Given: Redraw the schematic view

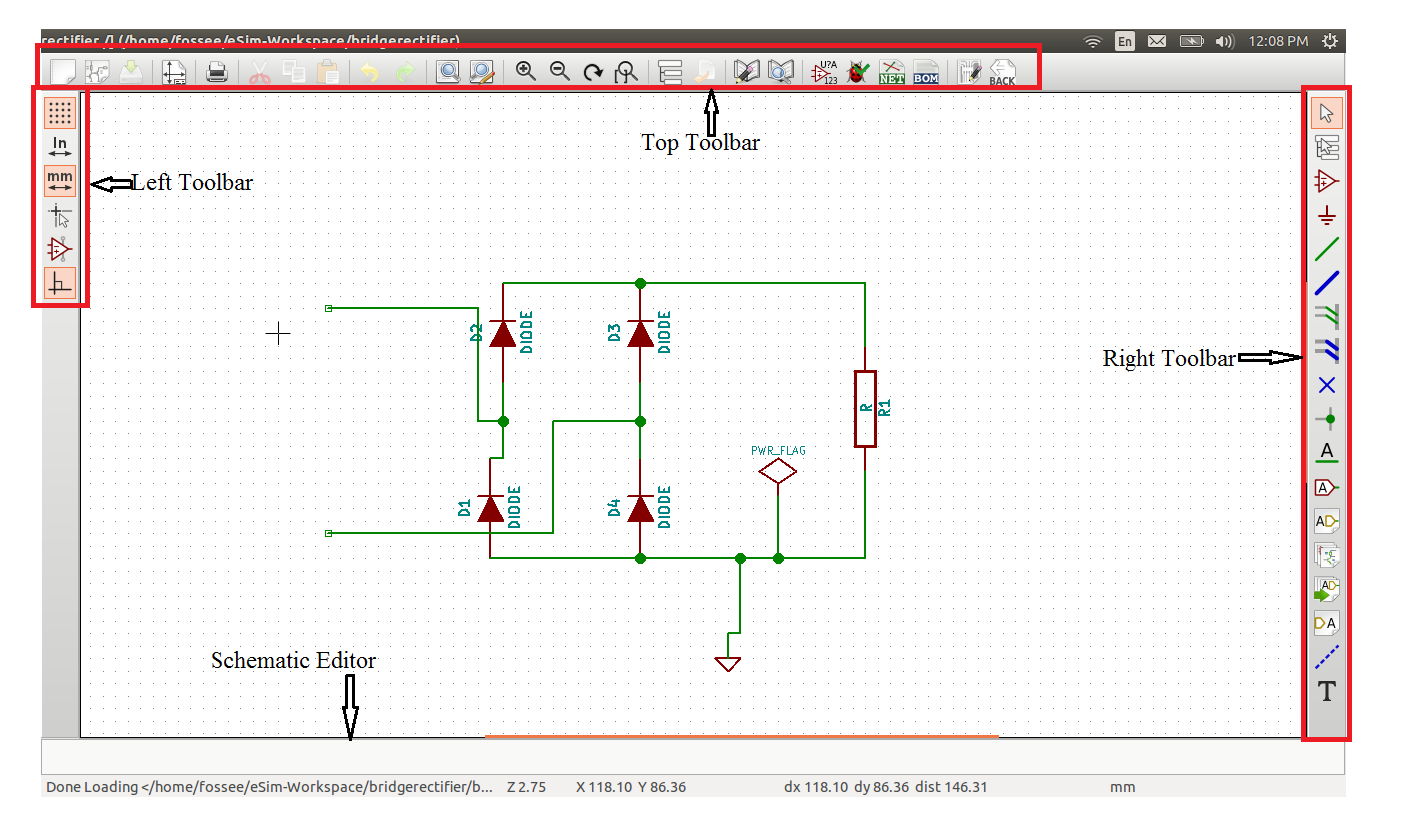Looking at the screenshot, I should [x=593, y=71].
